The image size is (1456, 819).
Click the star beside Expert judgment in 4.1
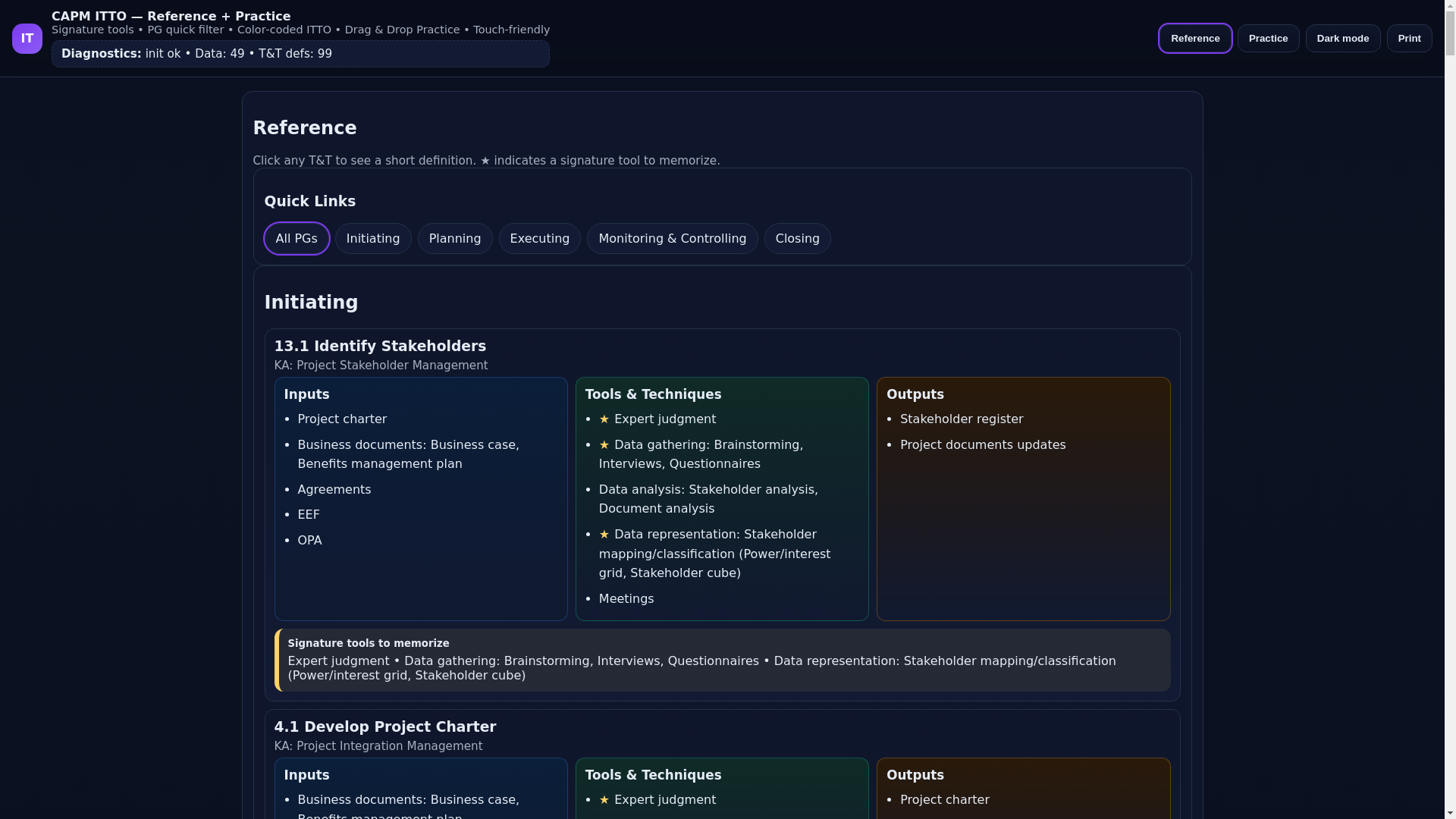(x=604, y=800)
